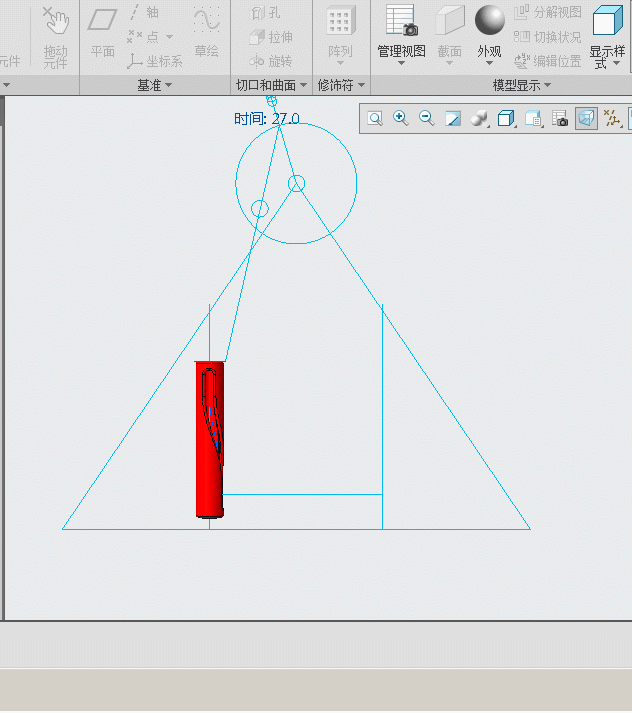Image resolution: width=632 pixels, height=713 pixels.
Task: Open the 外观 (appearance) sphere button
Action: [x=490, y=29]
